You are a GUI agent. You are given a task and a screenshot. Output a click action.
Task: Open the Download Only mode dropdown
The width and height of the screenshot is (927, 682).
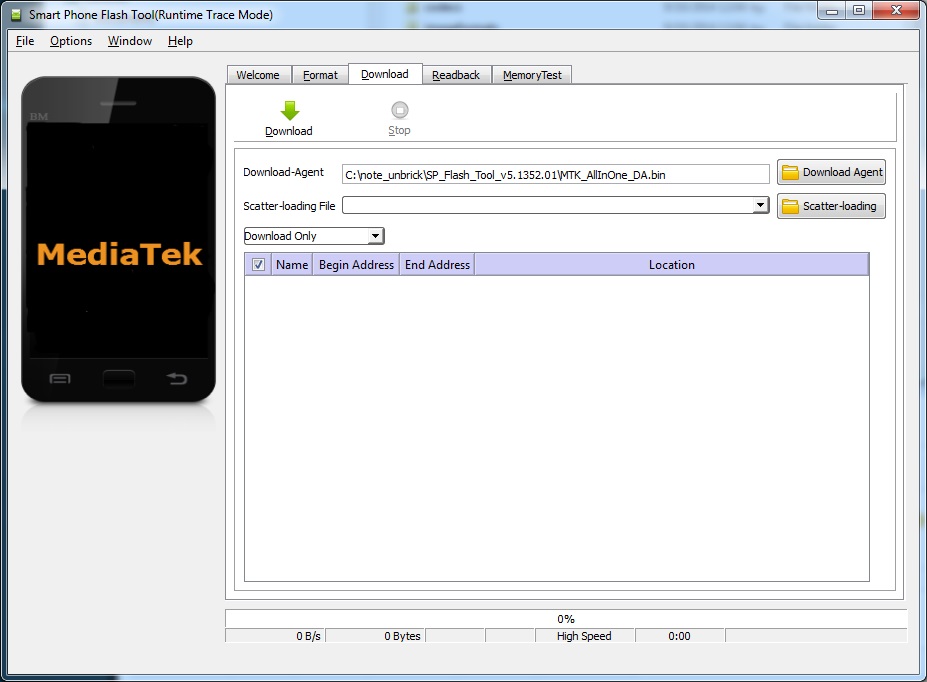pos(375,236)
